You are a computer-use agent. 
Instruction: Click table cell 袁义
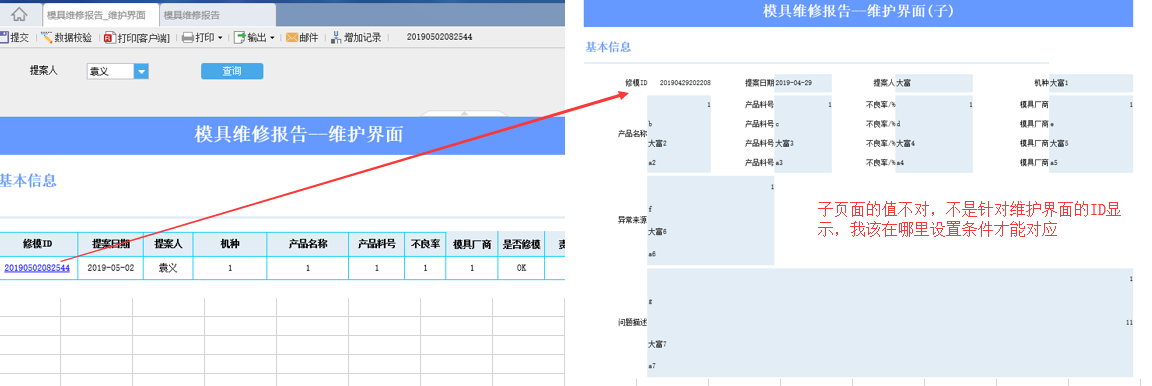(168, 268)
